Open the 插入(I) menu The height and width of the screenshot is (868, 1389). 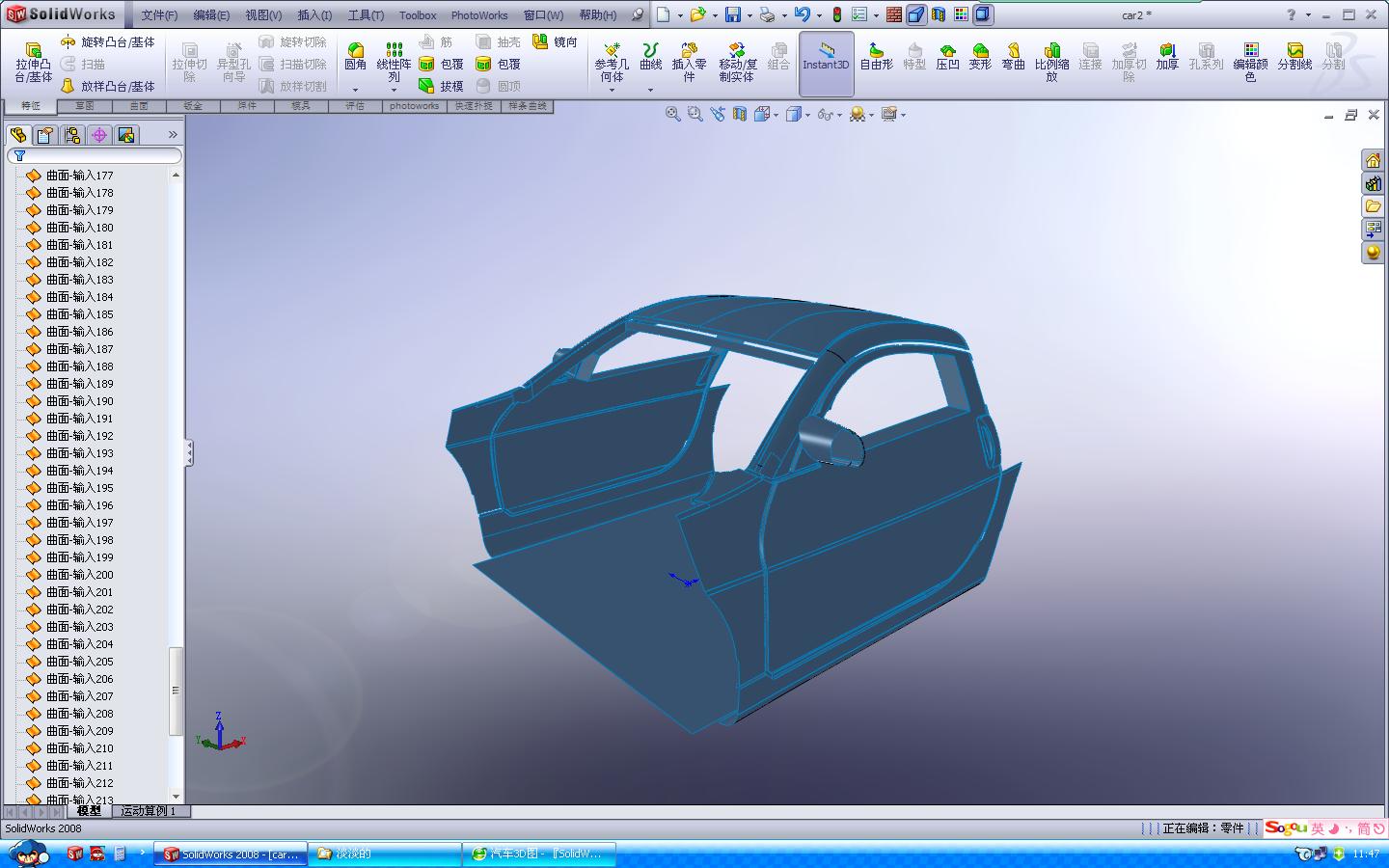(x=314, y=15)
